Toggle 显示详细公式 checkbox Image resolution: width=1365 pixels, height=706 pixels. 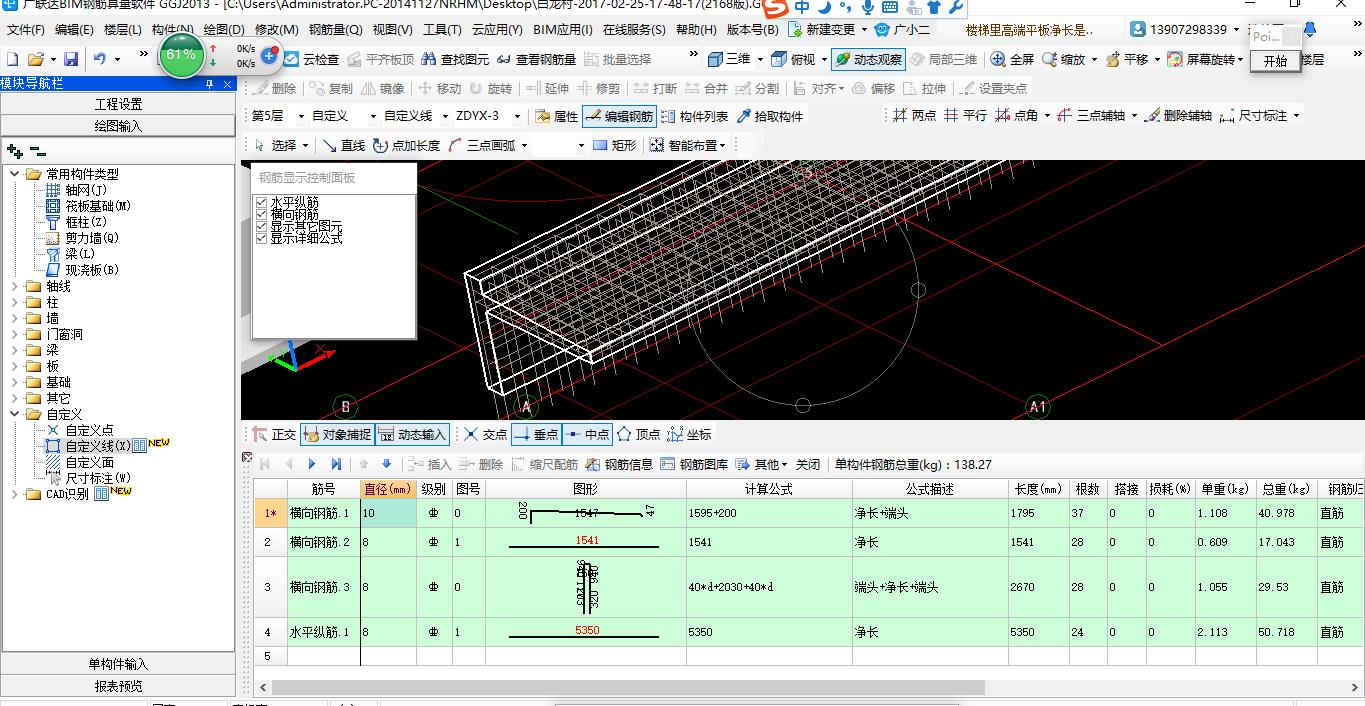[x=262, y=239]
